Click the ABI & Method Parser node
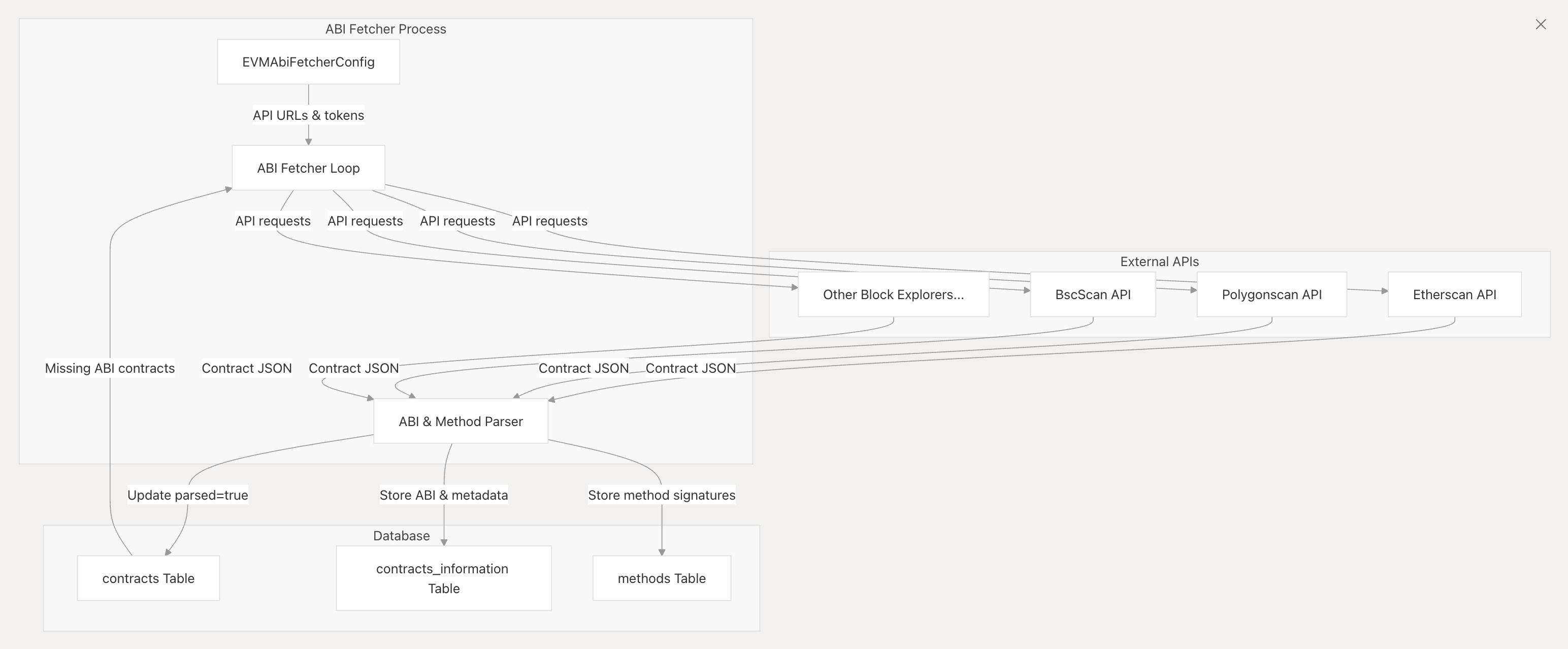The height and width of the screenshot is (649, 1568). pos(460,421)
